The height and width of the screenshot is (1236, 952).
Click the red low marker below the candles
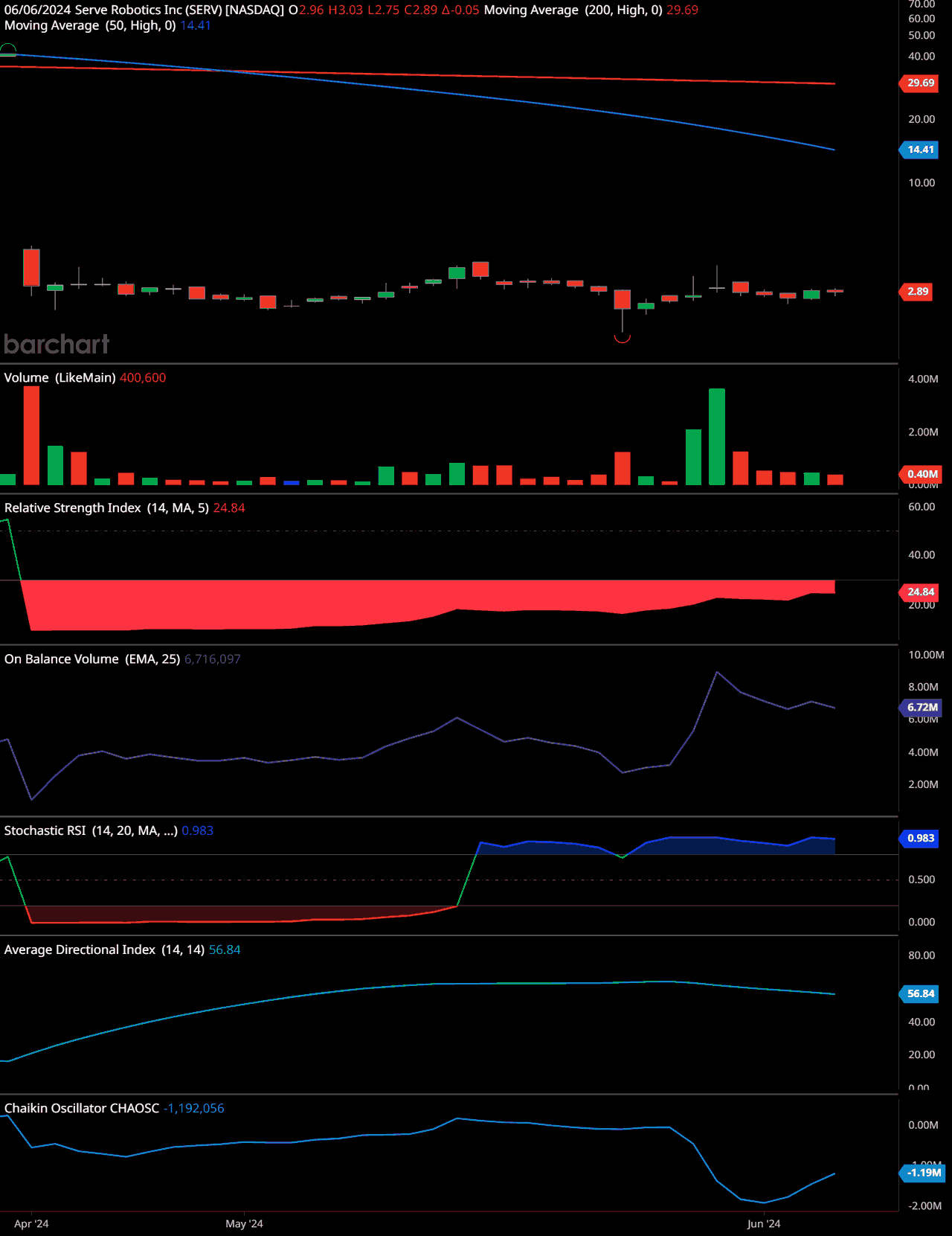[x=623, y=339]
